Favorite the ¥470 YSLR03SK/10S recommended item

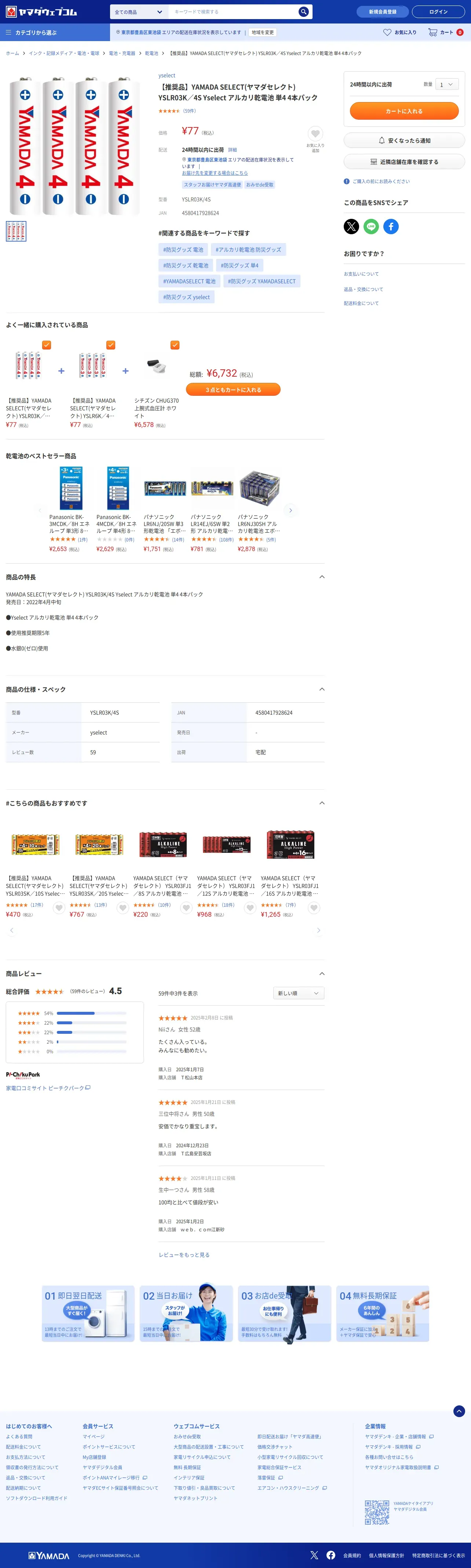pos(58,908)
